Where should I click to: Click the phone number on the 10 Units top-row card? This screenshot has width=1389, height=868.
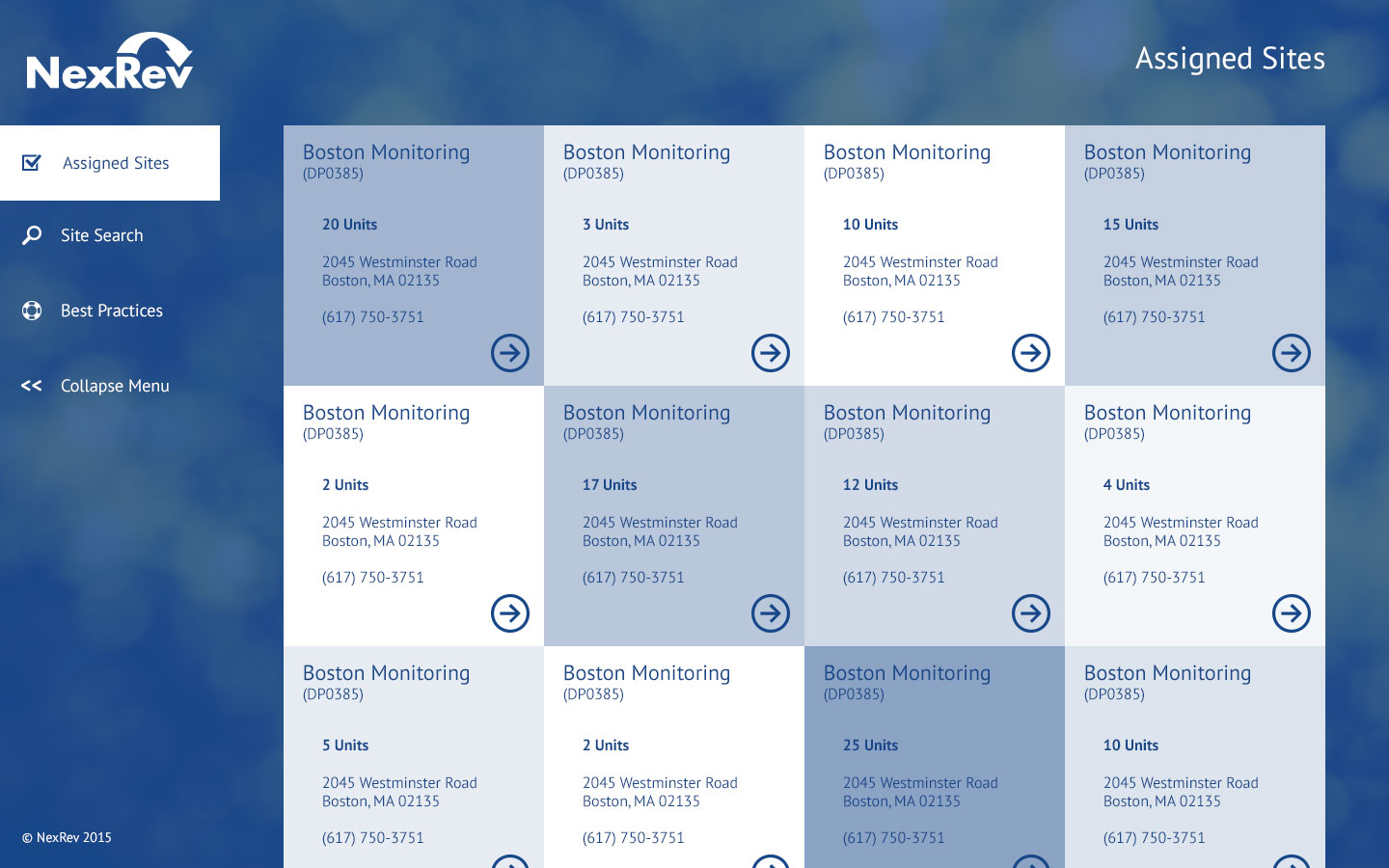click(x=893, y=317)
